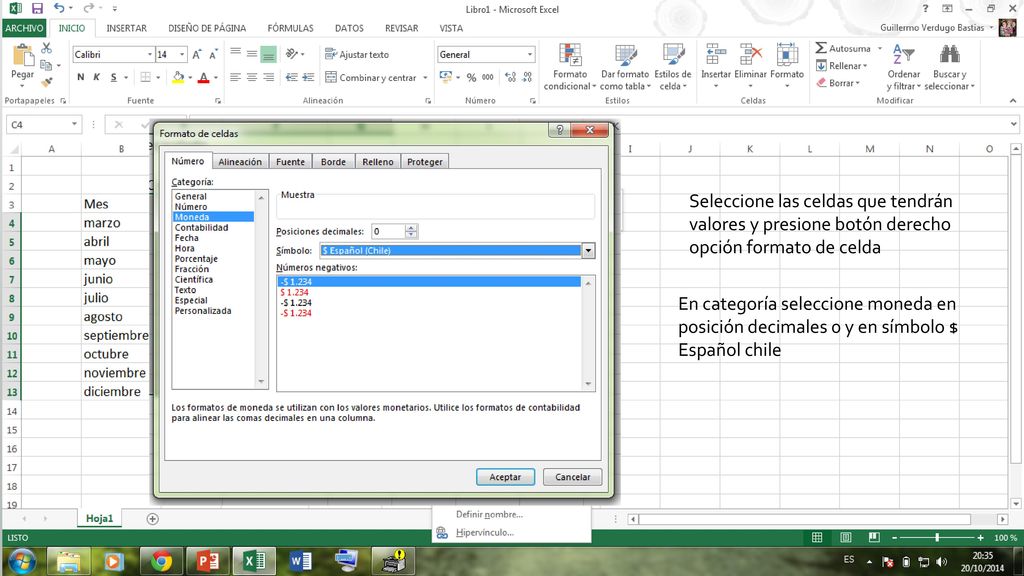
Task: Click the undo arrow icon
Action: pos(59,8)
